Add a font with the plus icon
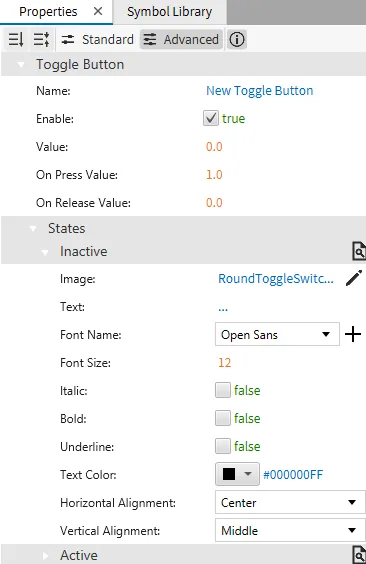The image size is (366, 564). 353,334
